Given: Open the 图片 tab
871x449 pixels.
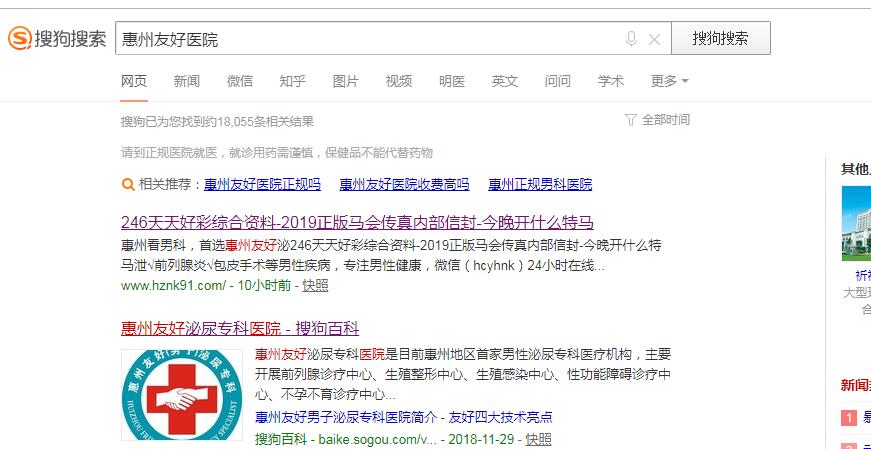Looking at the screenshot, I should point(346,81).
